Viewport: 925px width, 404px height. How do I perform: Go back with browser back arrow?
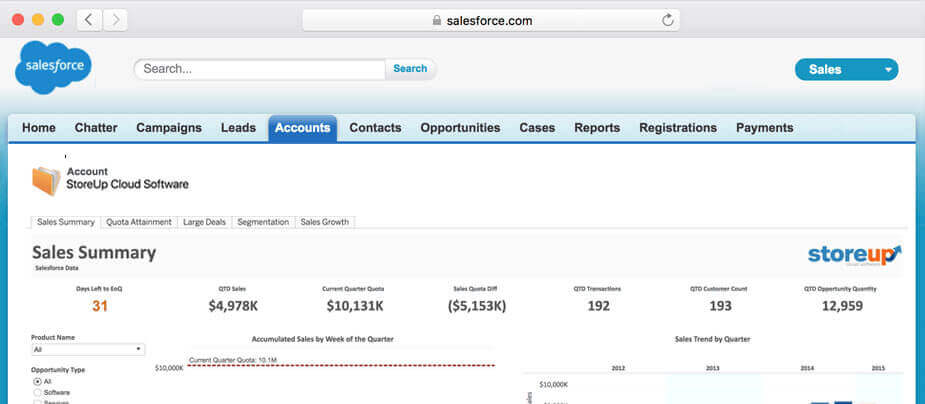pyautogui.click(x=89, y=20)
